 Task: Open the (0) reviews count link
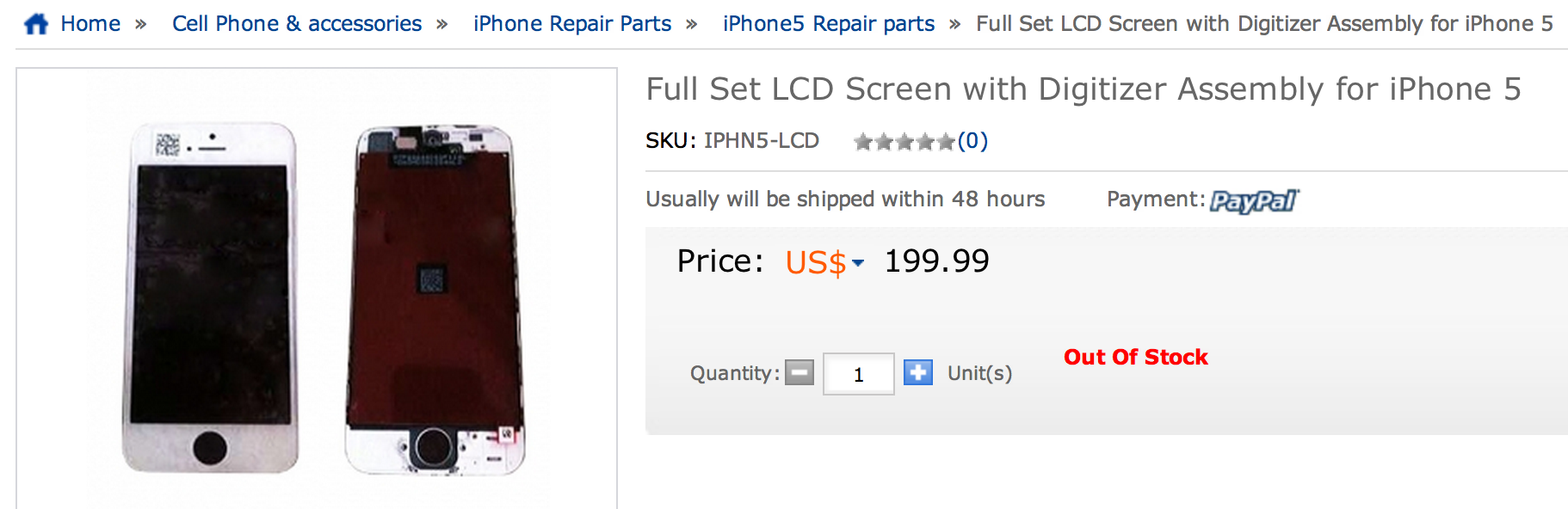pyautogui.click(x=972, y=141)
